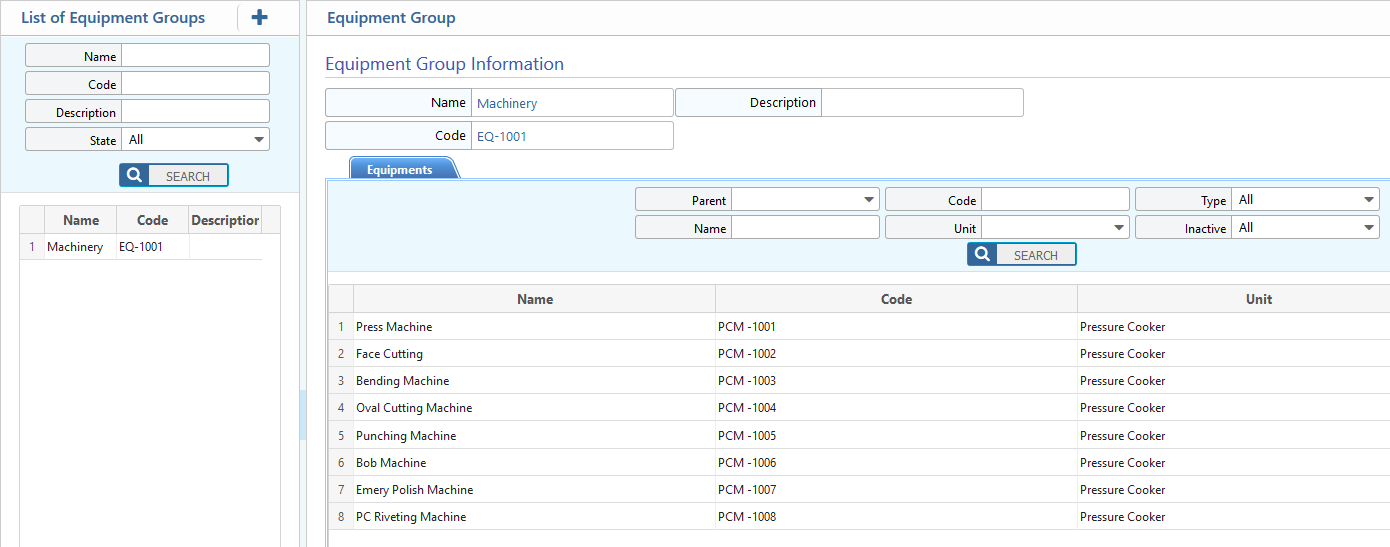Select the Bob Machine row
The image size is (1390, 547).
pyautogui.click(x=860, y=463)
